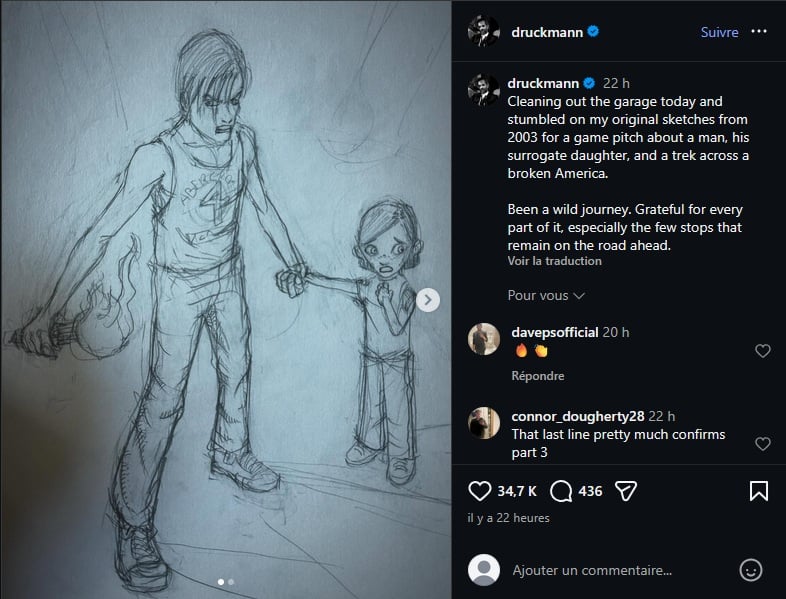Like connor_dougherty28's comment
Viewport: 786px width, 599px height.
(x=762, y=443)
